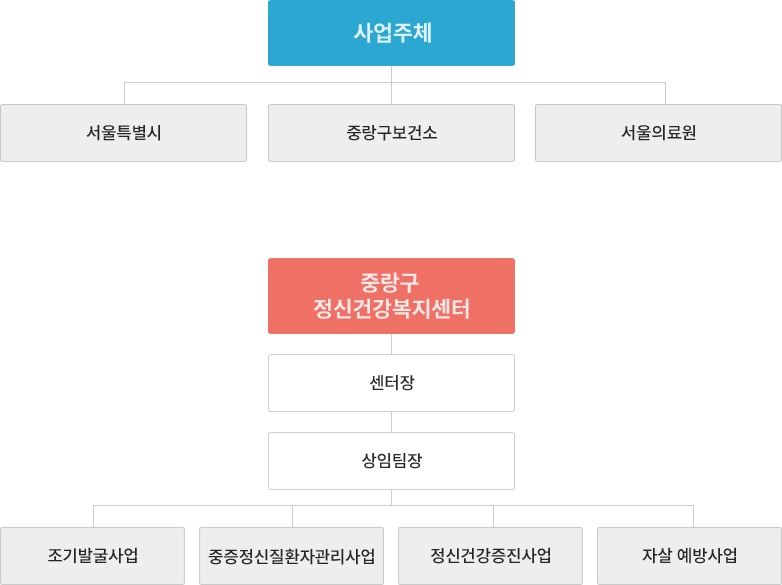Click vertical connector line above 서울의료원

pos(665,93)
